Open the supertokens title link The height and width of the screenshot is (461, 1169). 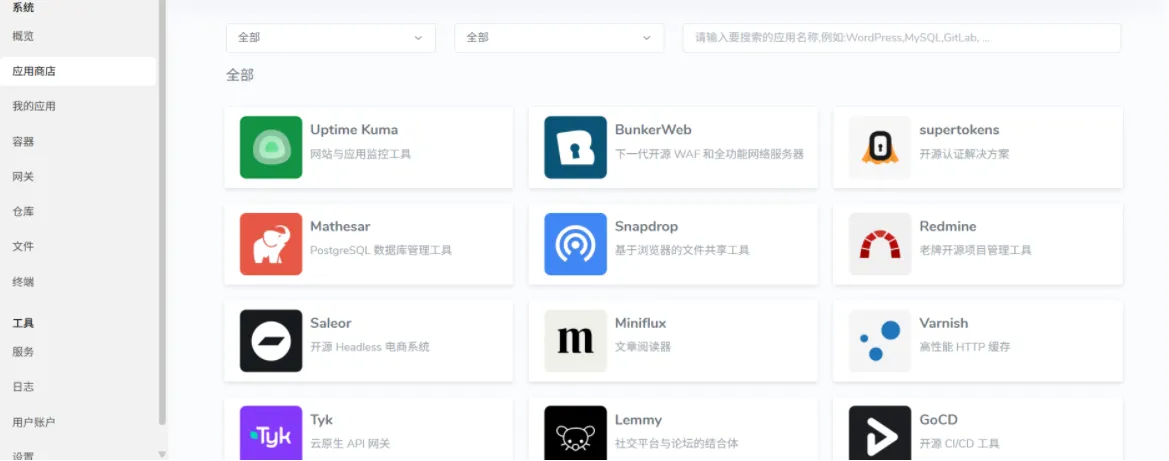[960, 130]
